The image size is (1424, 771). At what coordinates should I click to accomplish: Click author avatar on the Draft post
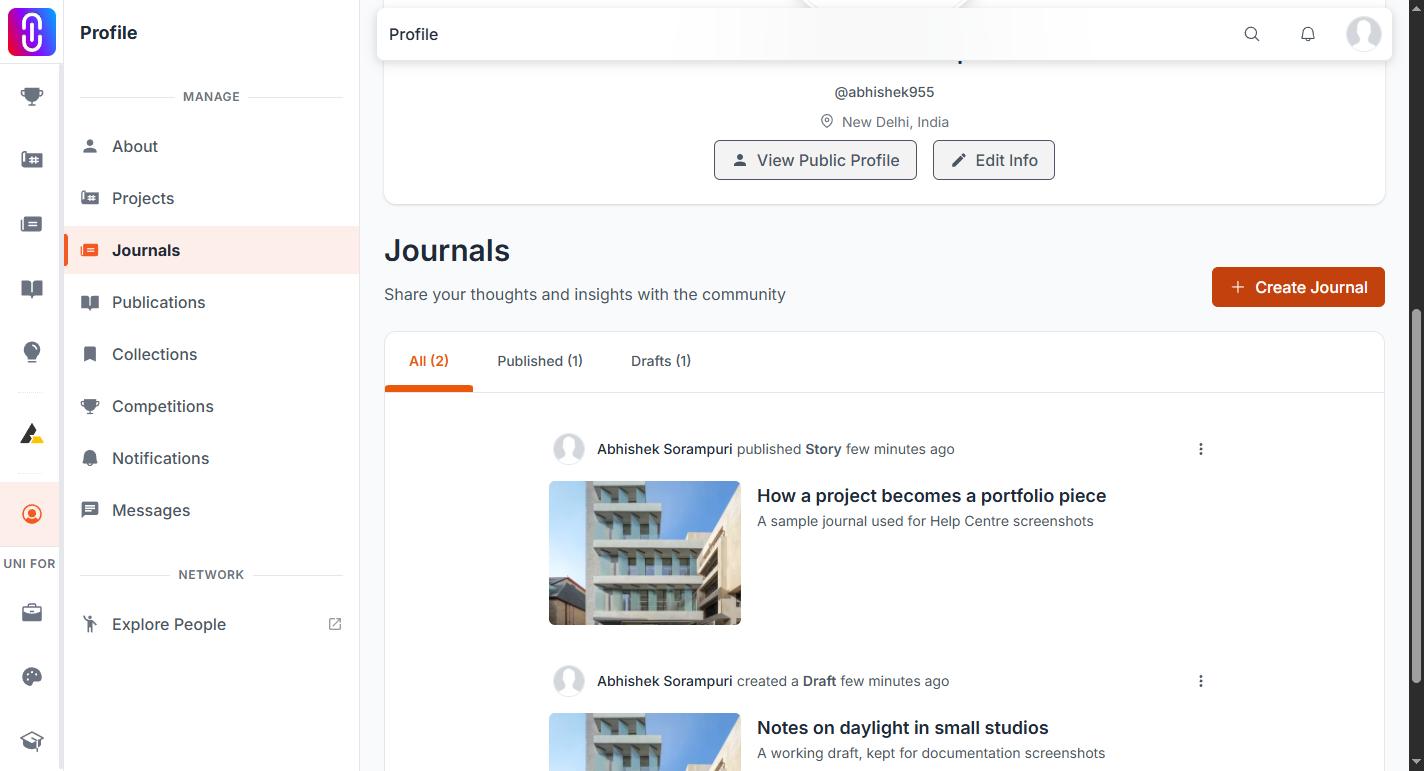[x=569, y=681]
